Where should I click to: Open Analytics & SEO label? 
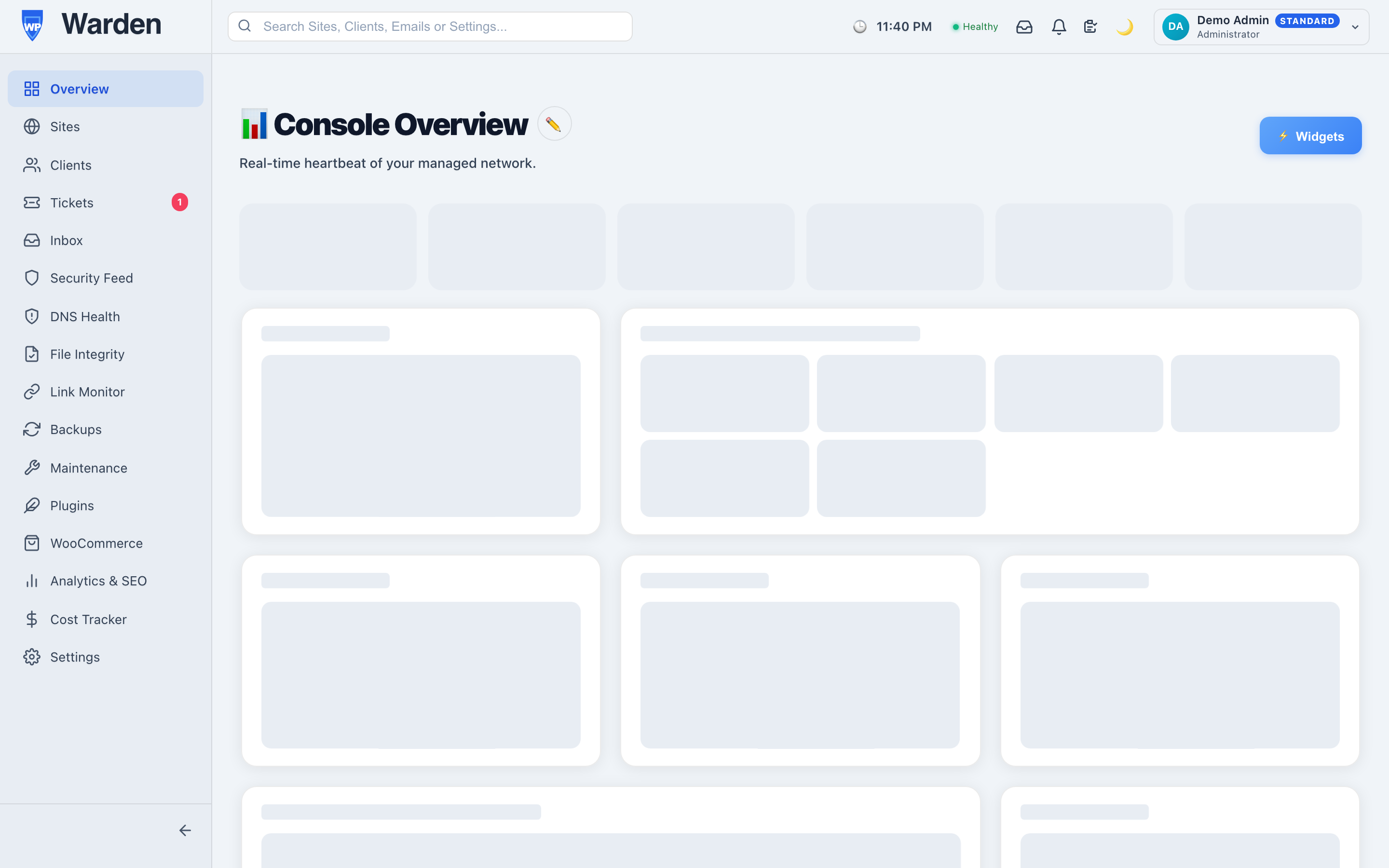99,581
